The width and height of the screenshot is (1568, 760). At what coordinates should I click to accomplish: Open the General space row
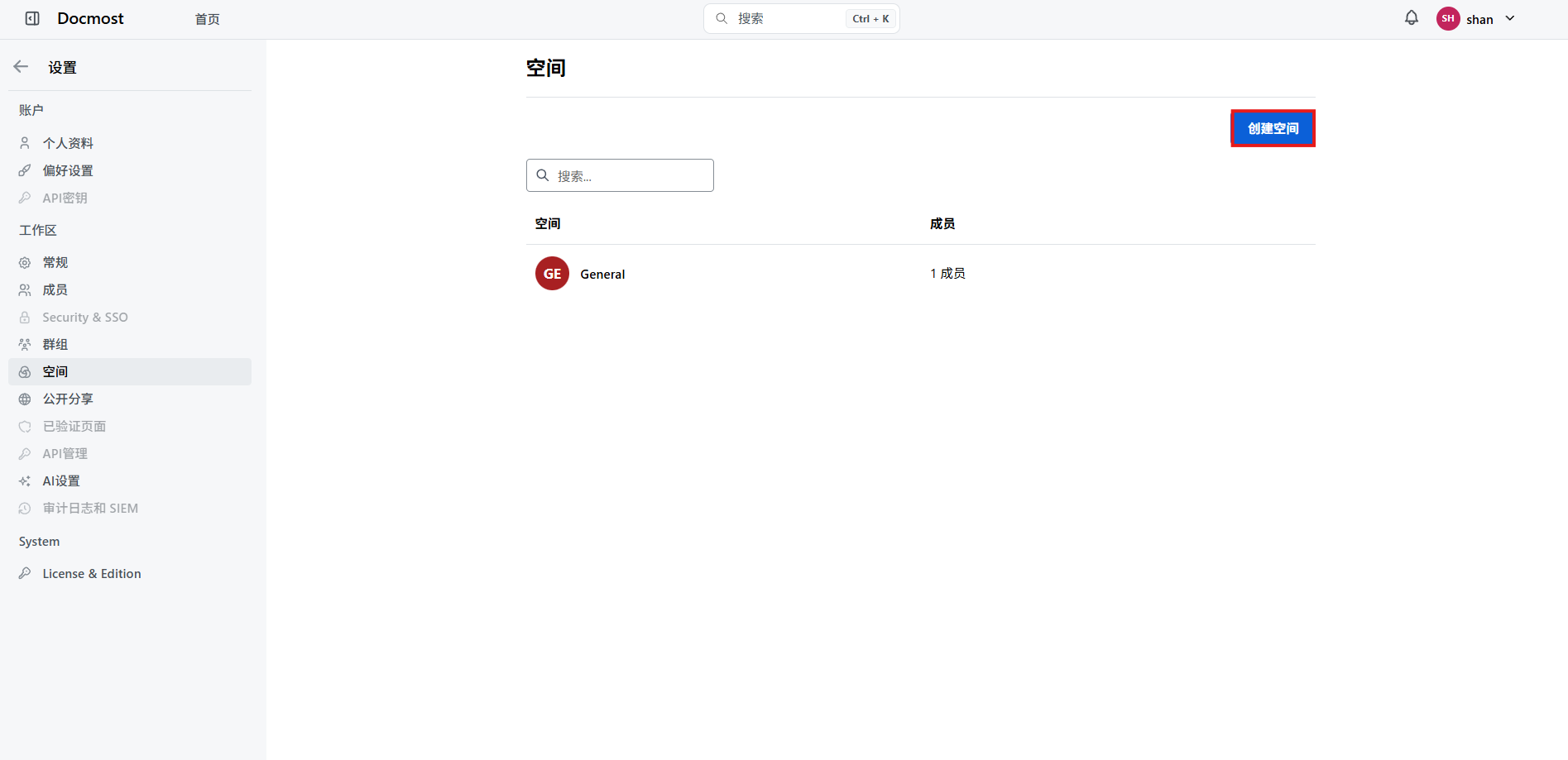[920, 274]
